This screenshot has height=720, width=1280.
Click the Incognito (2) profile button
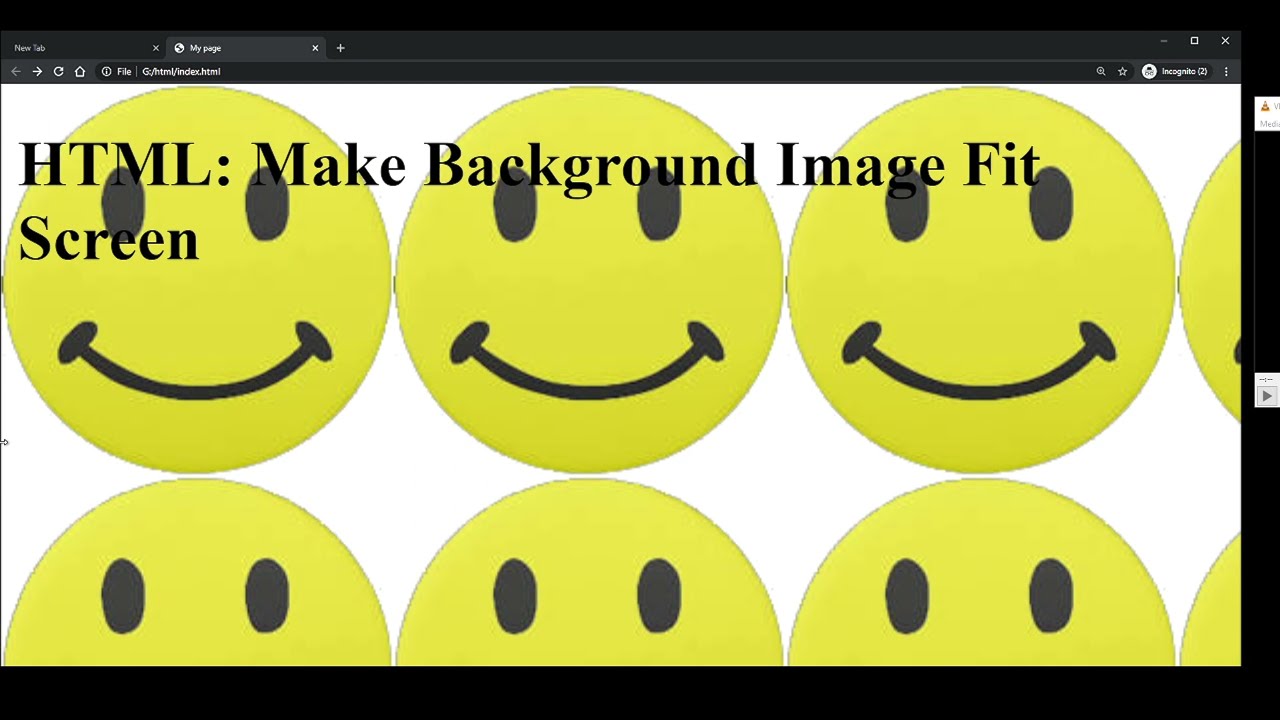click(1176, 72)
